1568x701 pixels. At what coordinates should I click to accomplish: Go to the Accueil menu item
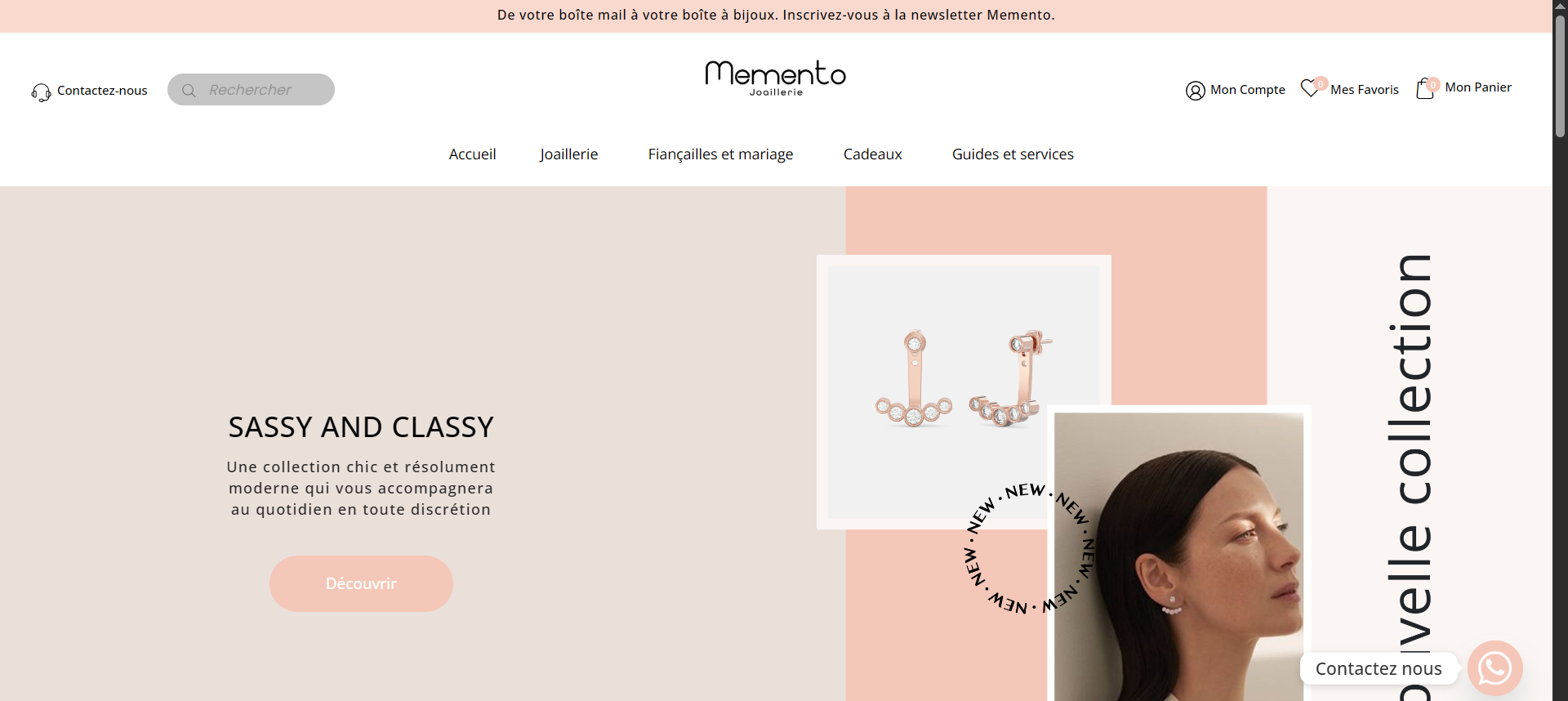pyautogui.click(x=472, y=154)
